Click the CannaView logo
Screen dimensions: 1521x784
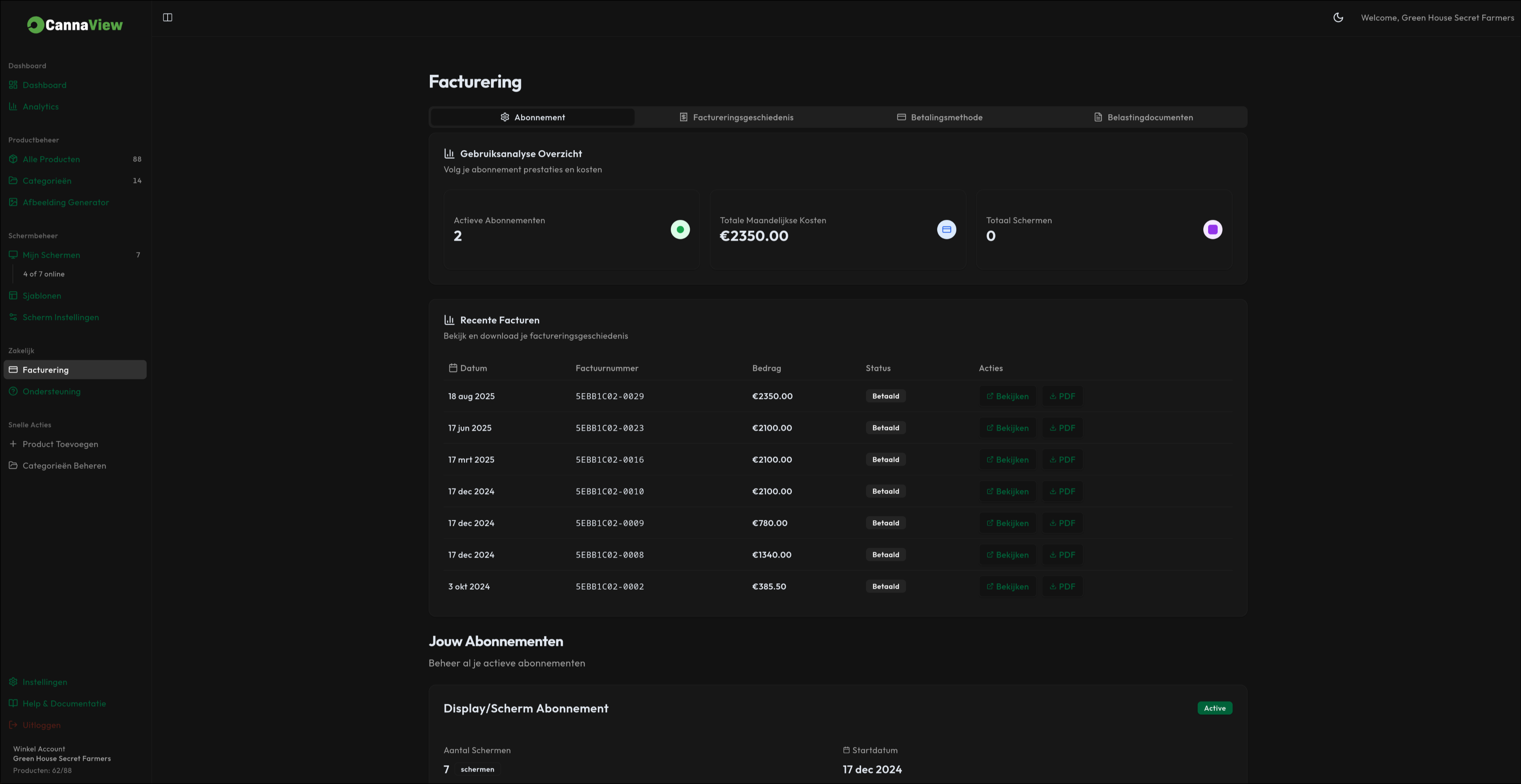[75, 25]
